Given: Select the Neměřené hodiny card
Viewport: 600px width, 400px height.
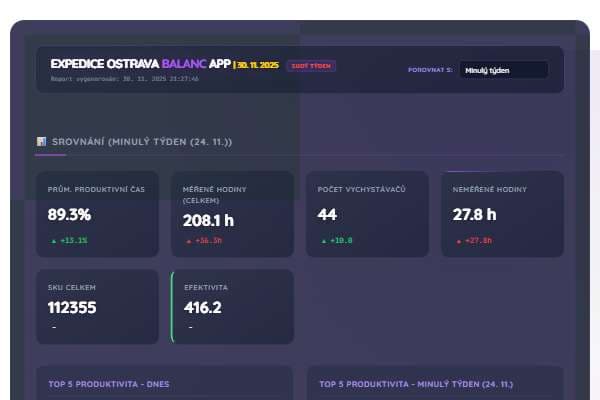Looking at the screenshot, I should click(502, 214).
